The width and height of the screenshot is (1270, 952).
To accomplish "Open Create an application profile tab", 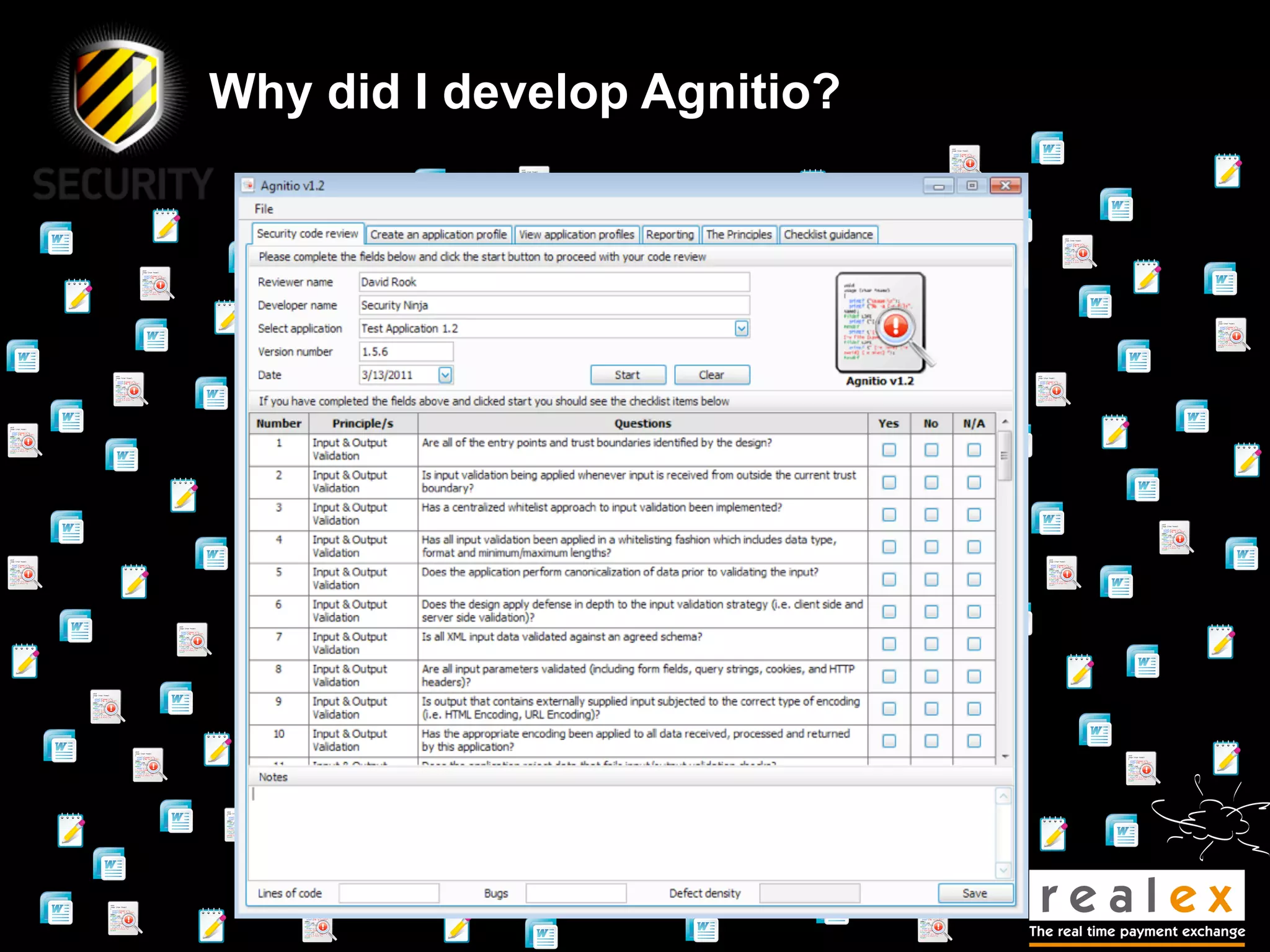I will pyautogui.click(x=438, y=234).
